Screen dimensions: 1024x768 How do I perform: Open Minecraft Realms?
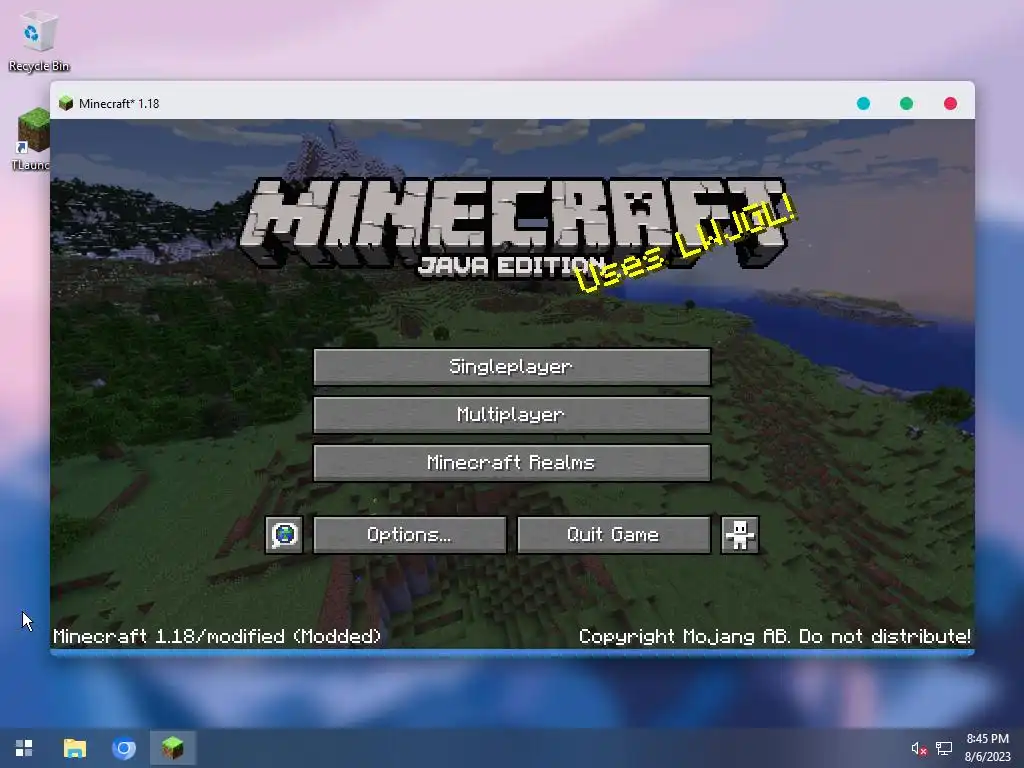click(512, 463)
